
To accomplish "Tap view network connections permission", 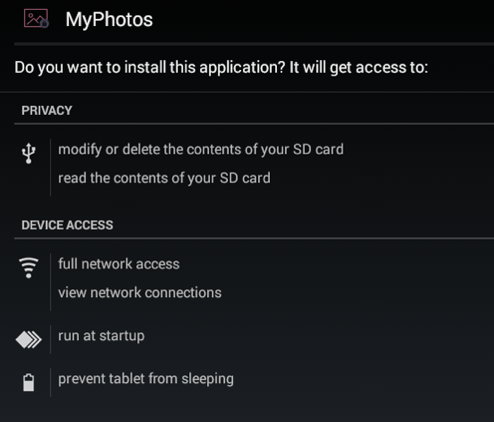I will coord(140,293).
